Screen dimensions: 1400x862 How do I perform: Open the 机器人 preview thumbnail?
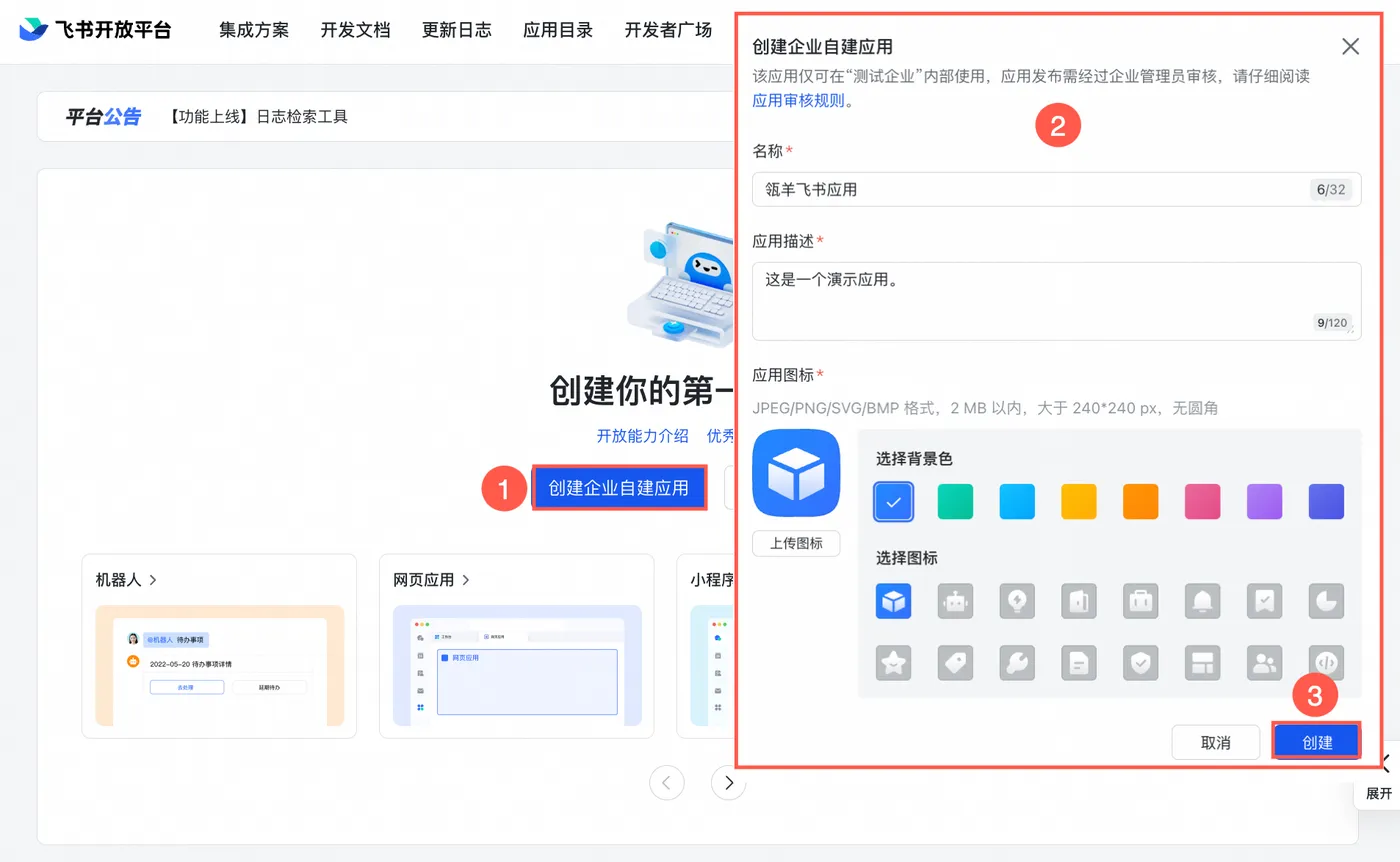219,665
